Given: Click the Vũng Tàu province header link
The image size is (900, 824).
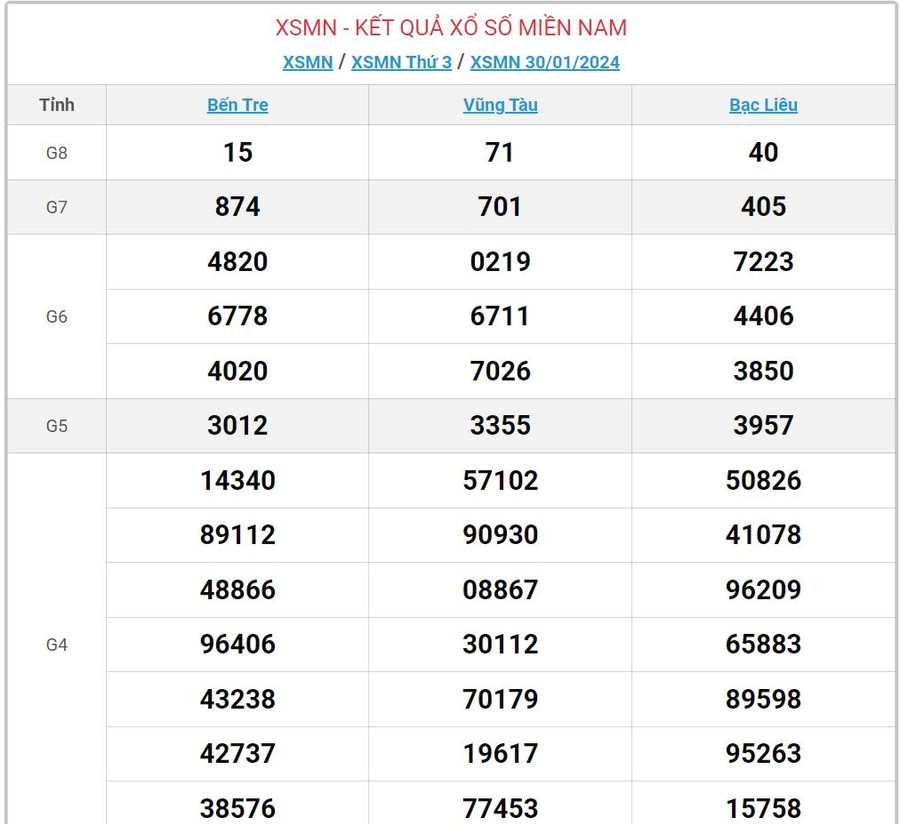Looking at the screenshot, I should (x=500, y=105).
